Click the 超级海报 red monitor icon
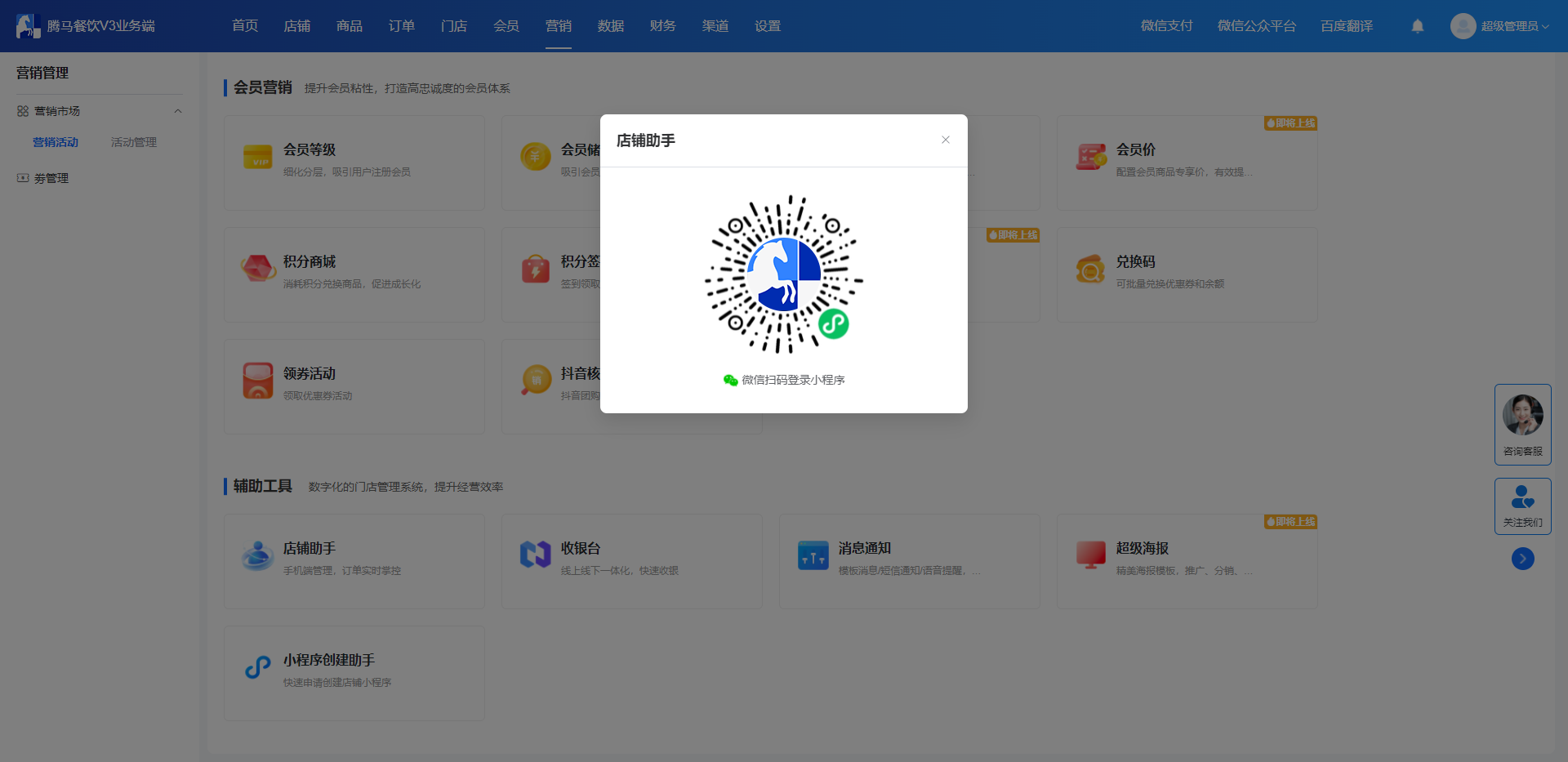Viewport: 1568px width, 762px height. (x=1091, y=555)
